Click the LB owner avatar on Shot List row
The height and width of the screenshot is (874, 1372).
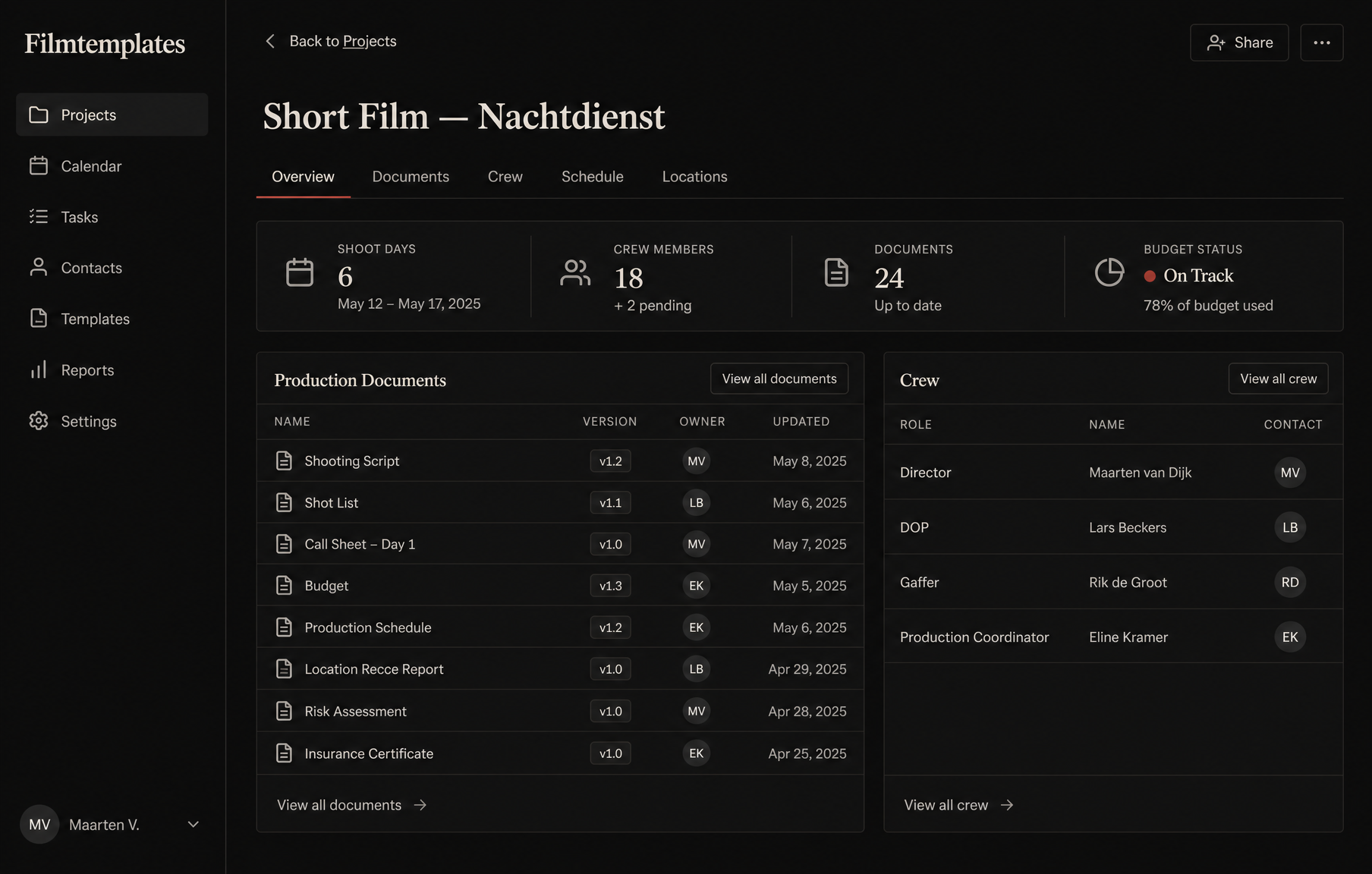(x=696, y=502)
